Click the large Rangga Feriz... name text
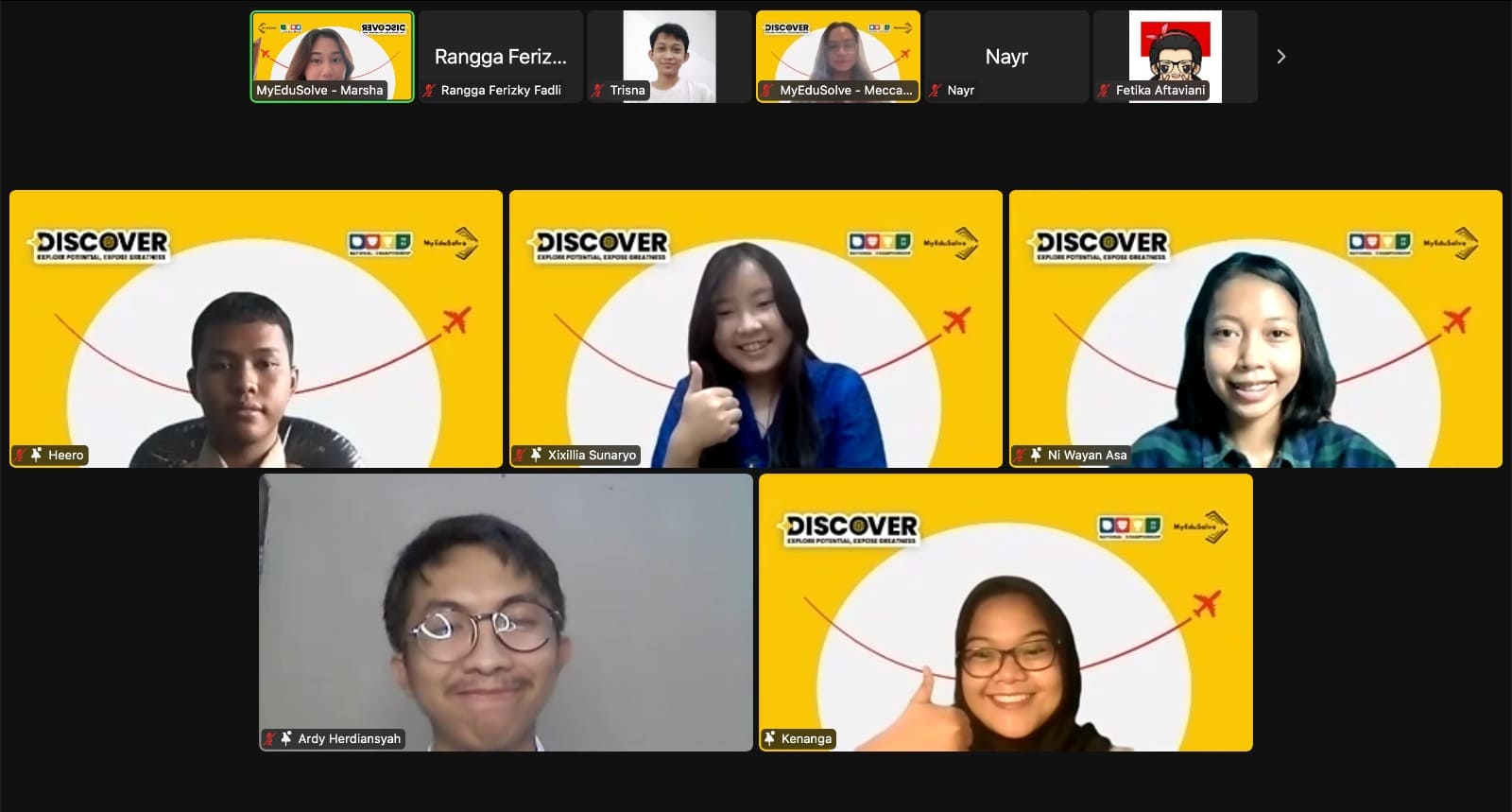Screen dimensions: 1512x812 click(x=501, y=57)
